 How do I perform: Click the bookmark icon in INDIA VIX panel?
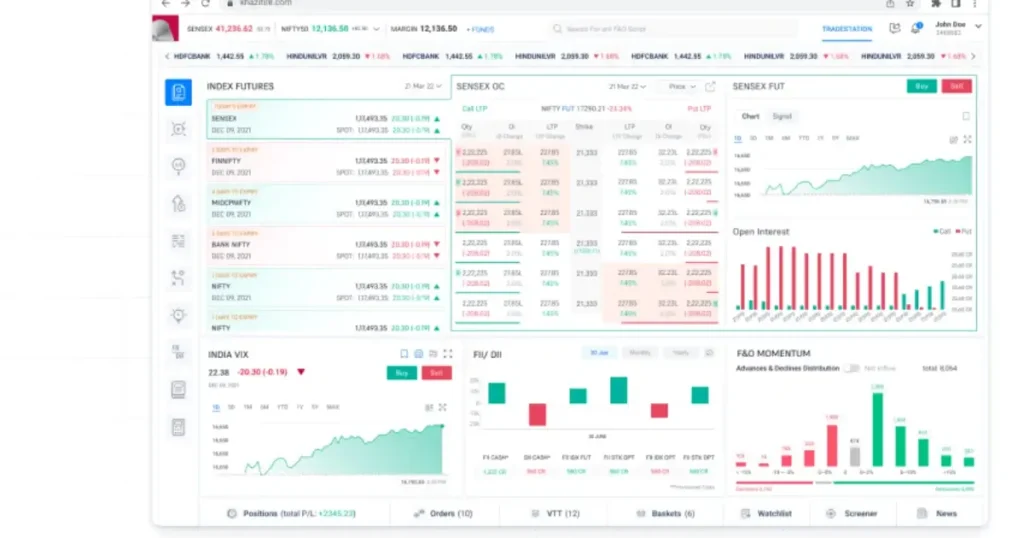[404, 354]
